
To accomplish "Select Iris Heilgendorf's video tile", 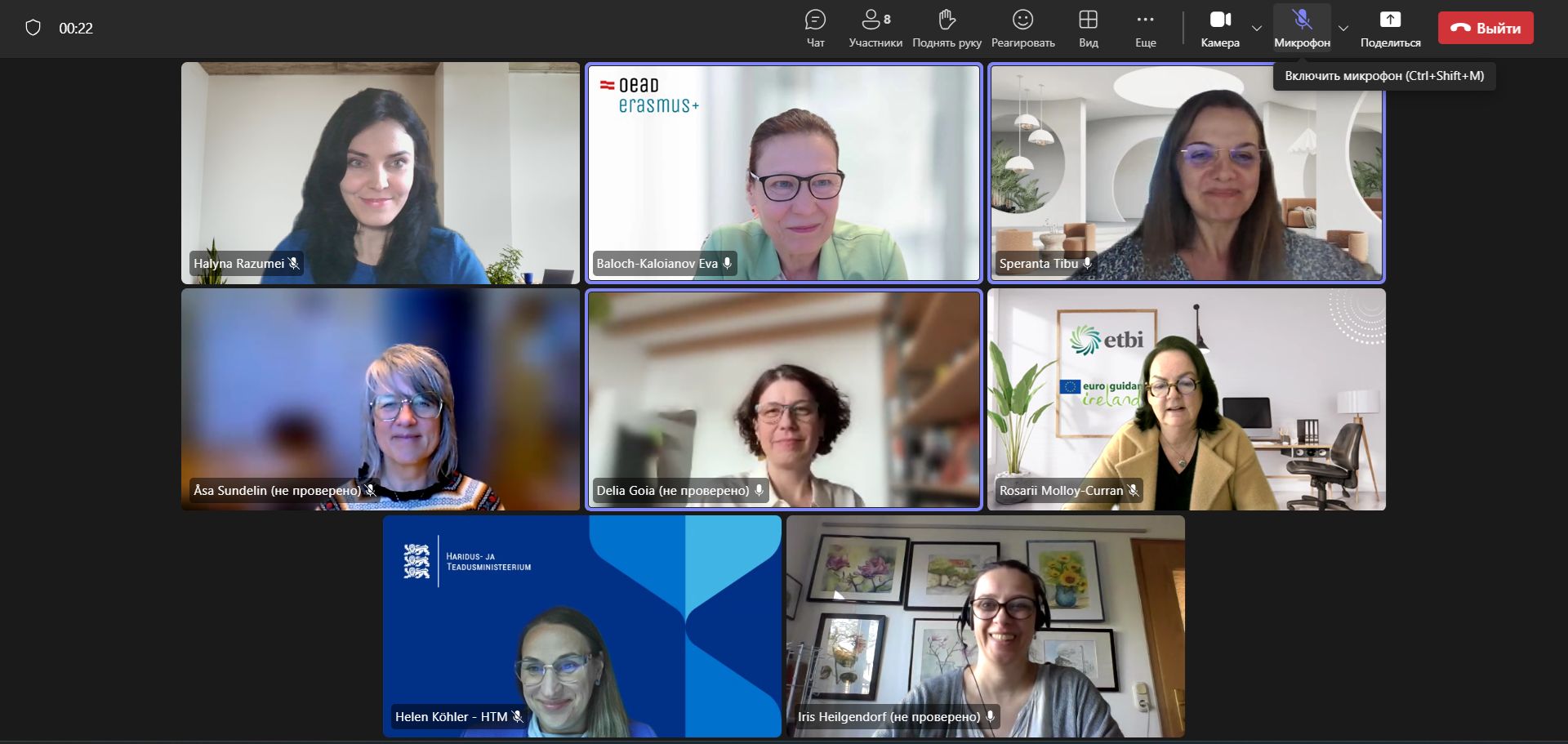I will 985,626.
